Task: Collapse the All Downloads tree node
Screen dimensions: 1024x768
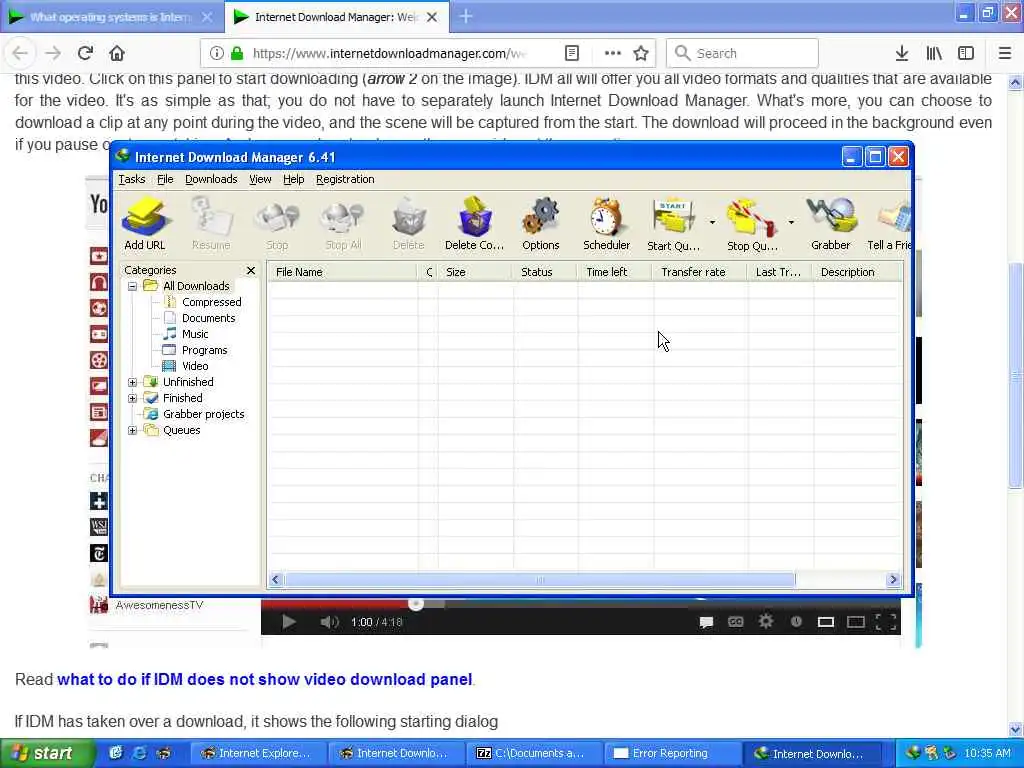Action: click(x=133, y=286)
